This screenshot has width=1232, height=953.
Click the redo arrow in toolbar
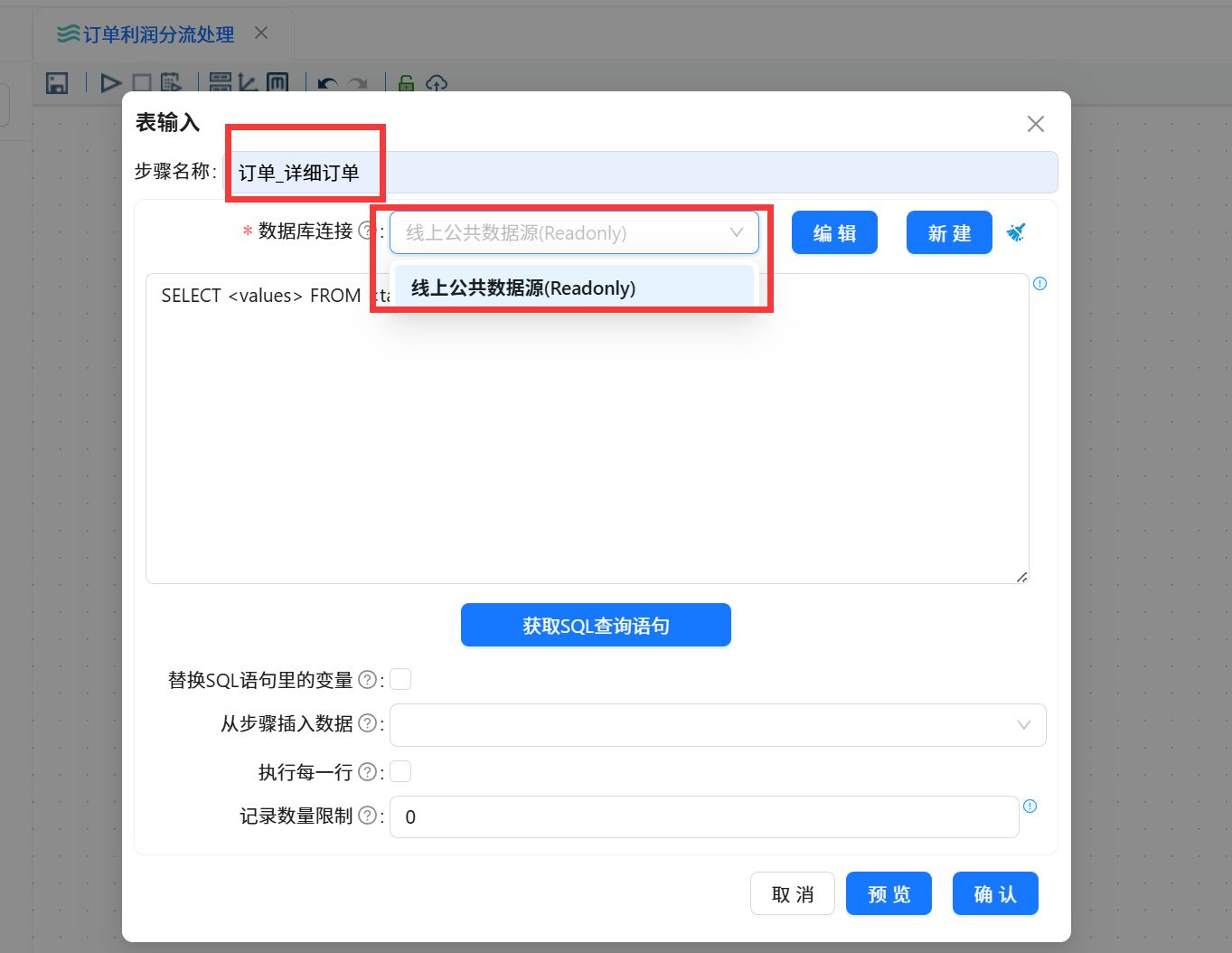(358, 83)
